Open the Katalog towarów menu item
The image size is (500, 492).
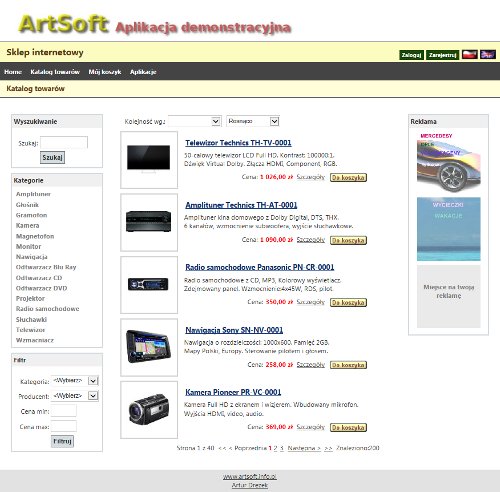[55, 72]
